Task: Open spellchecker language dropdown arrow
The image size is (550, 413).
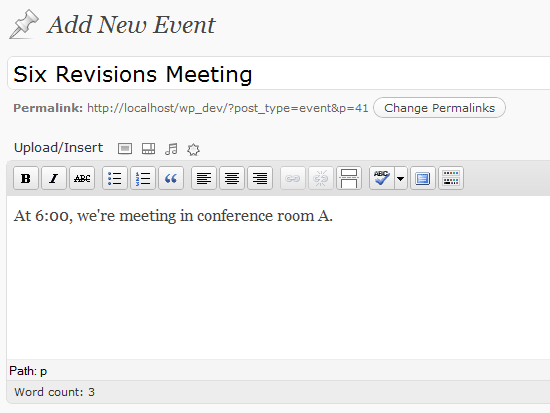Action: tap(401, 178)
